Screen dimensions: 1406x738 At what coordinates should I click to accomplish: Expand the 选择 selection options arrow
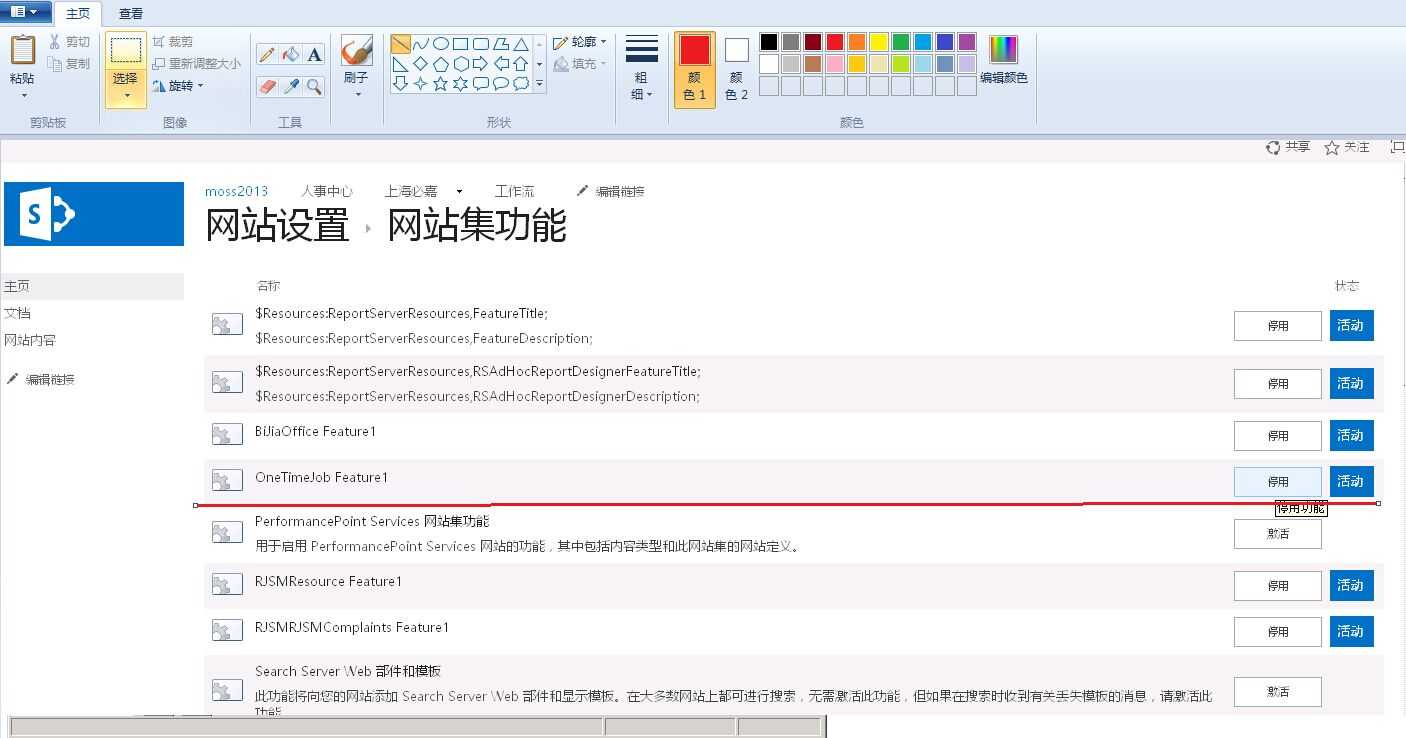pyautogui.click(x=126, y=96)
